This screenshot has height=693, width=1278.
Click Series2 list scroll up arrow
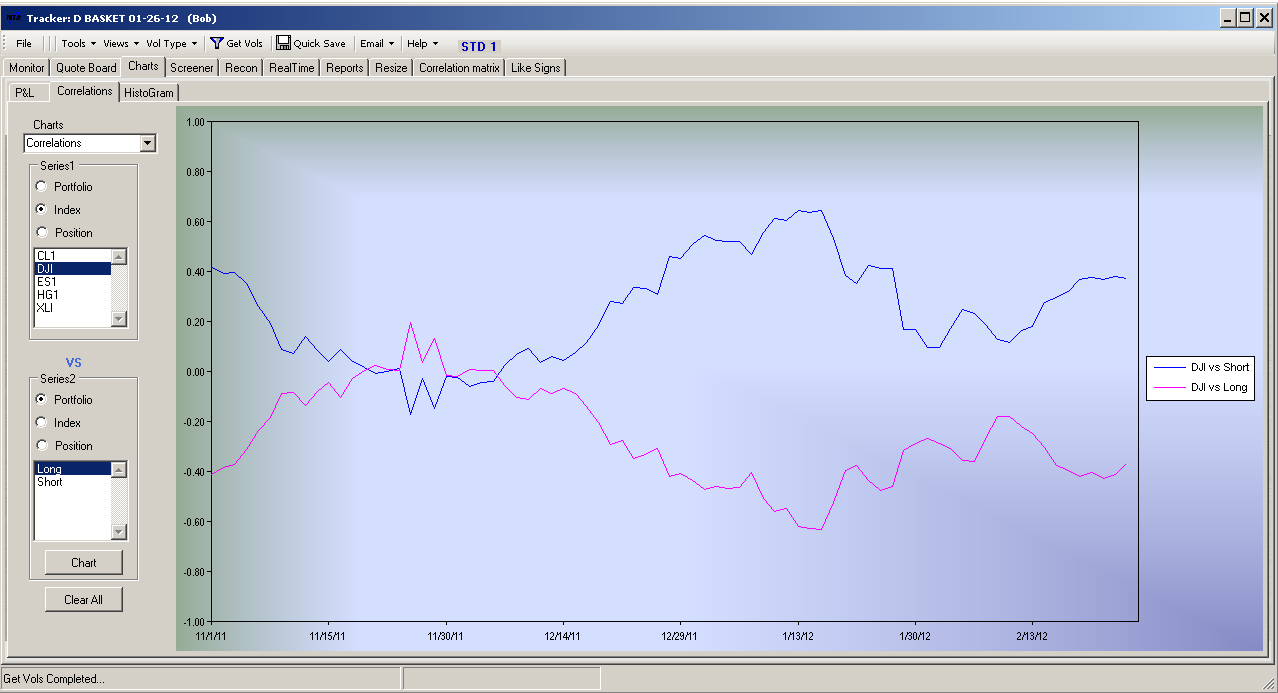[x=119, y=470]
